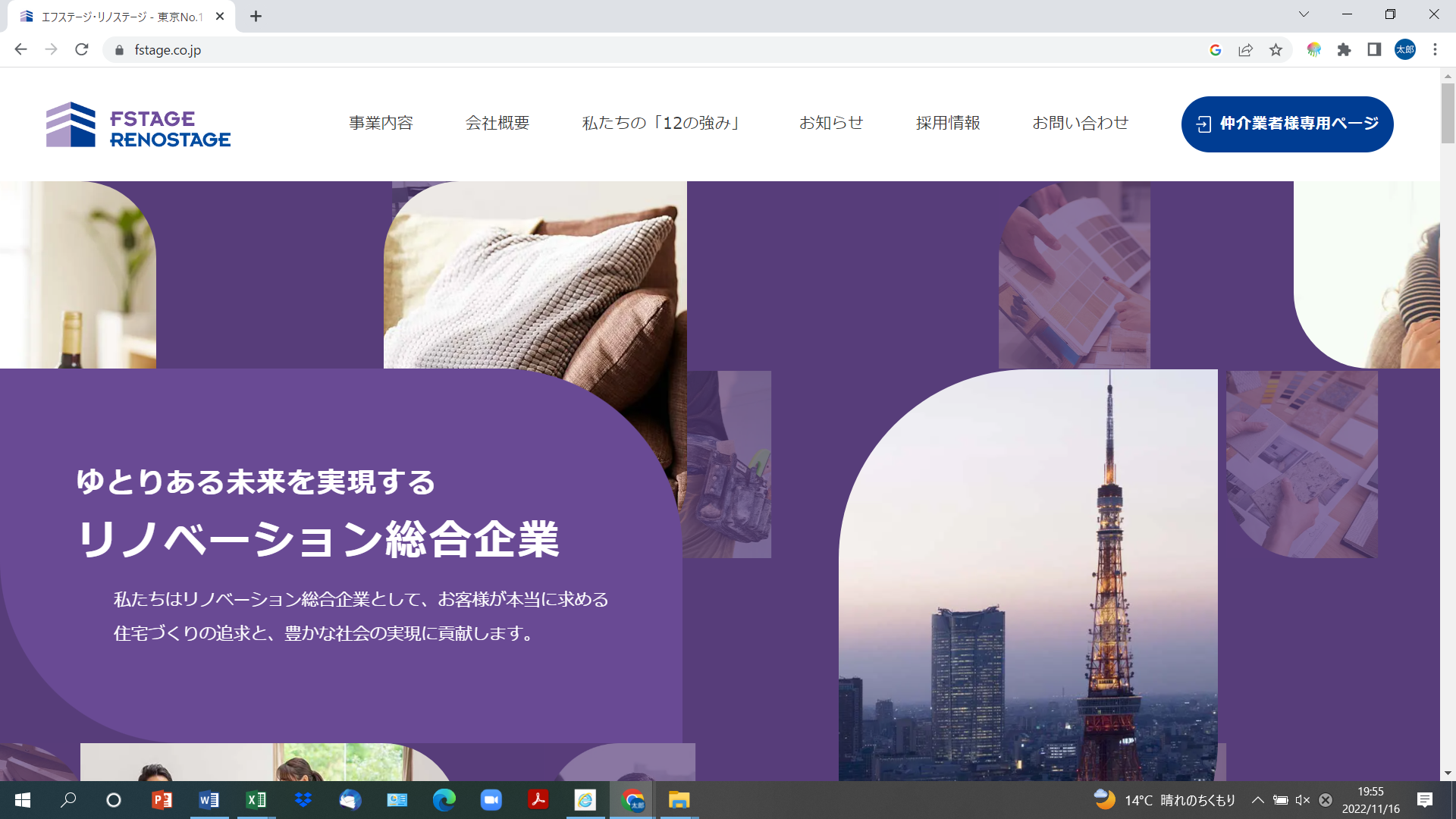Click the site lock icon
The image size is (1456, 819).
point(119,50)
